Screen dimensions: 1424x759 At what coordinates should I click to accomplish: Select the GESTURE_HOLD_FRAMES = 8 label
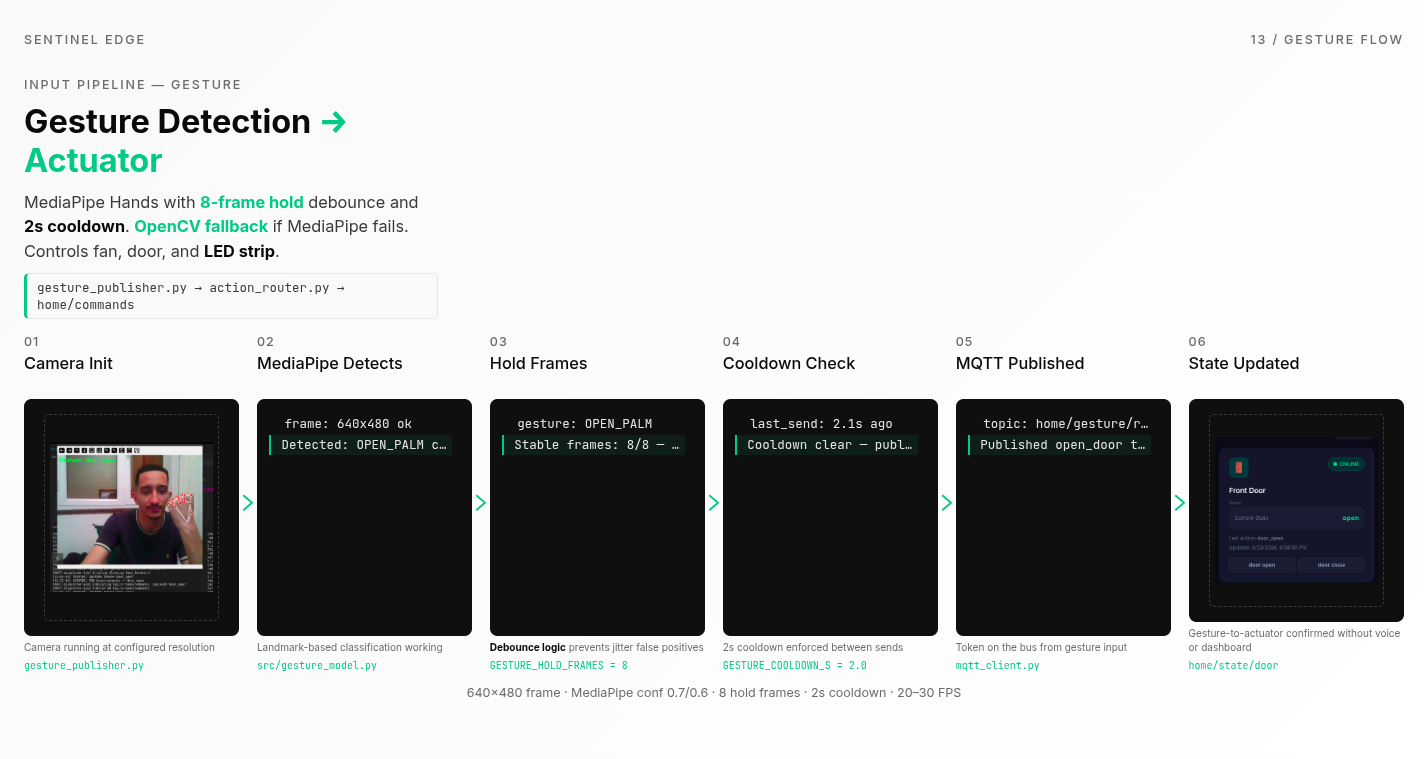coord(559,665)
